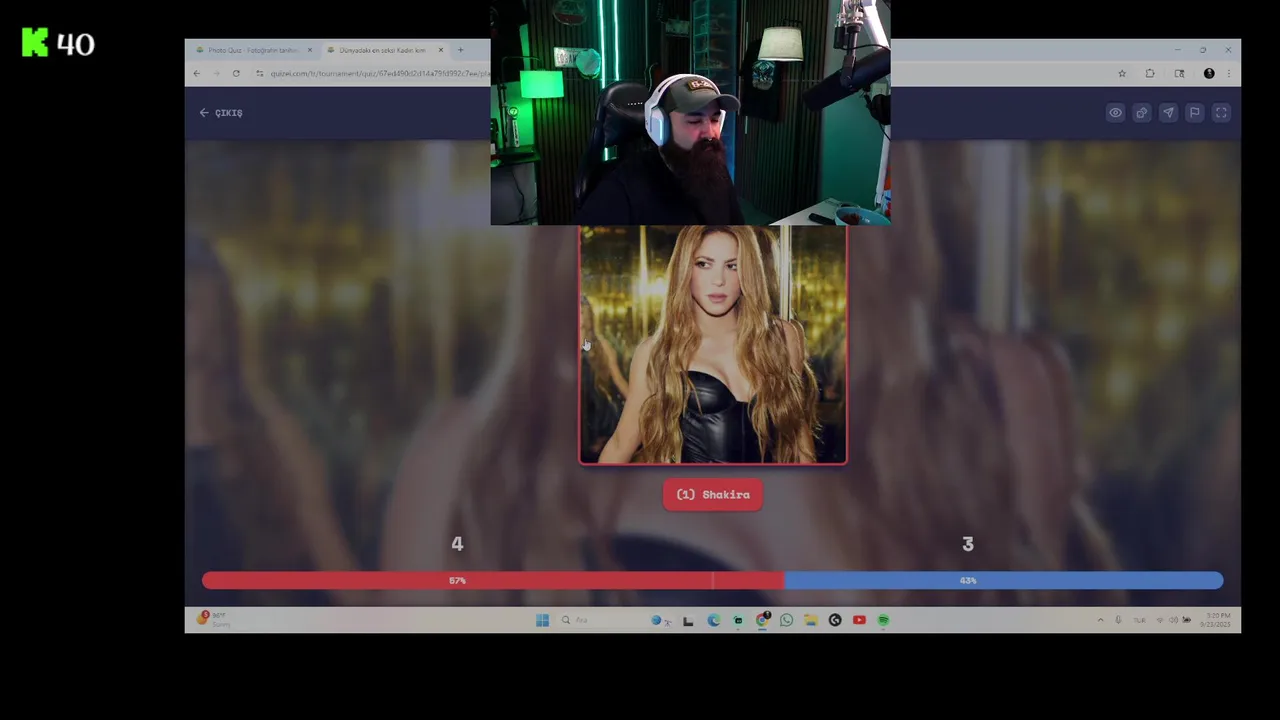Open a new browser tab

[460, 50]
